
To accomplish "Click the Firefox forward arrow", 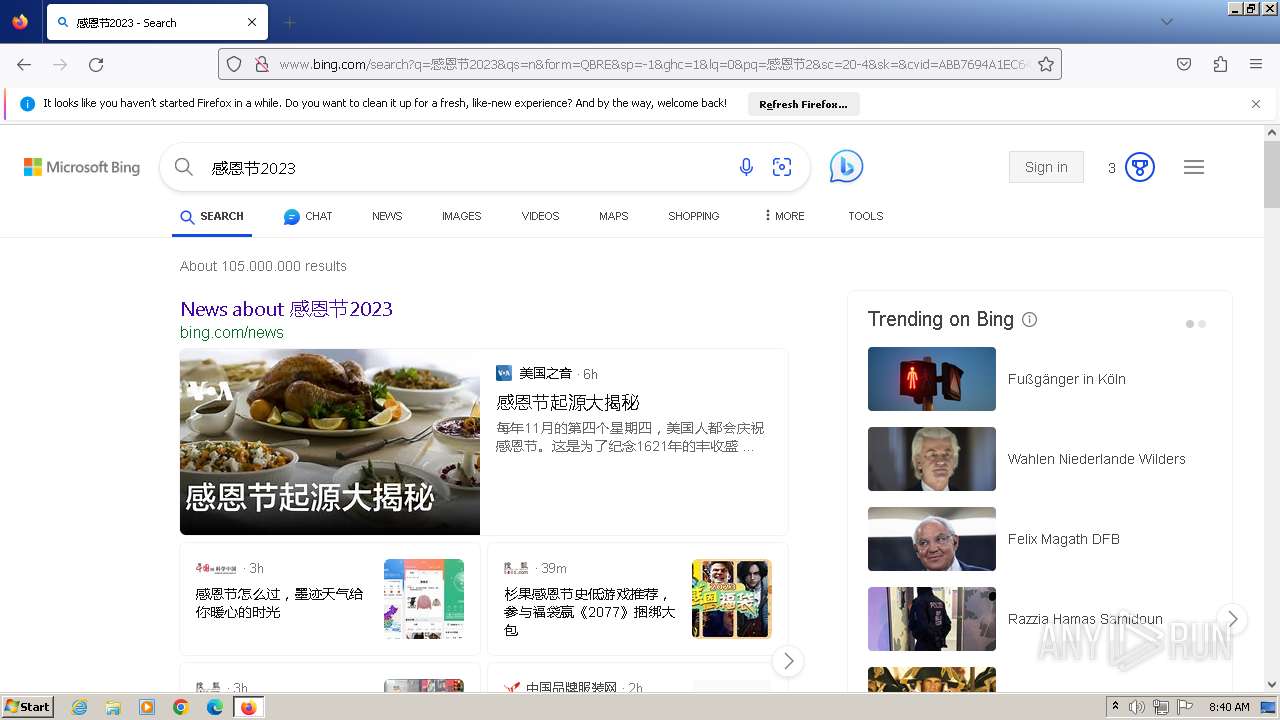I will coord(60,64).
